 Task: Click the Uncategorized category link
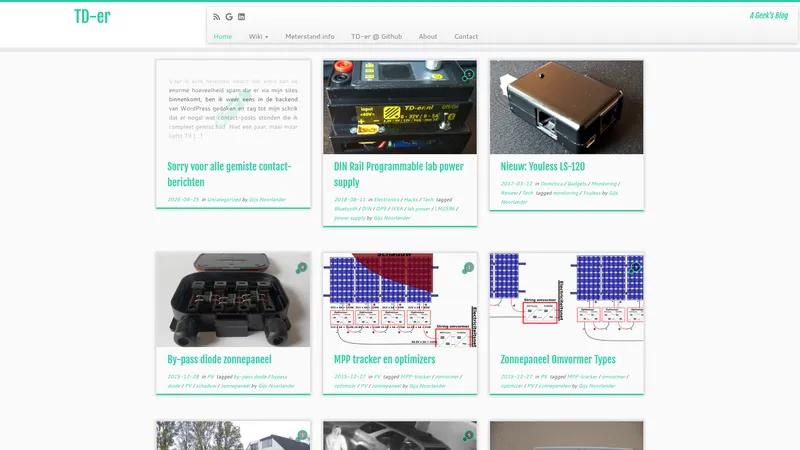tap(224, 199)
